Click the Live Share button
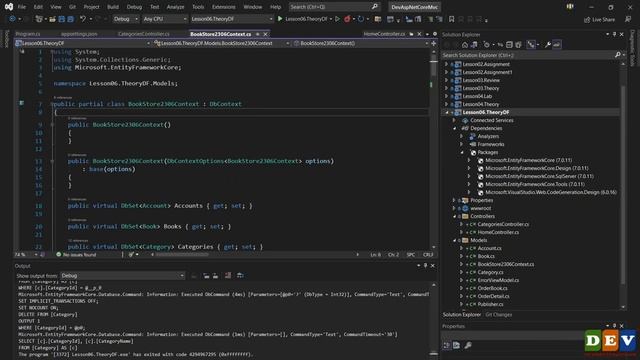Image resolution: width=640 pixels, height=360 pixels. tap(599, 20)
